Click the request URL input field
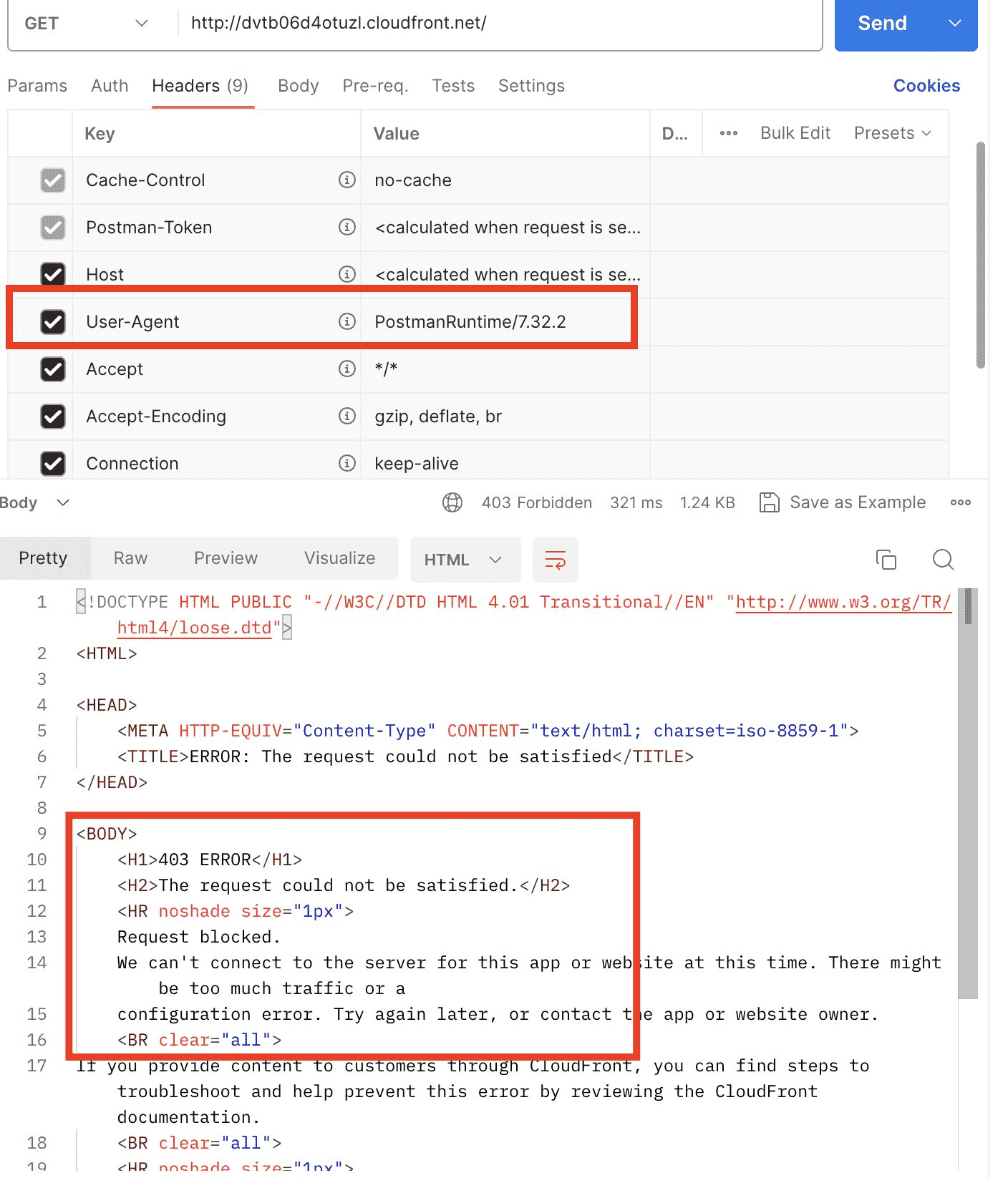The width and height of the screenshot is (1008, 1178). coord(500,23)
